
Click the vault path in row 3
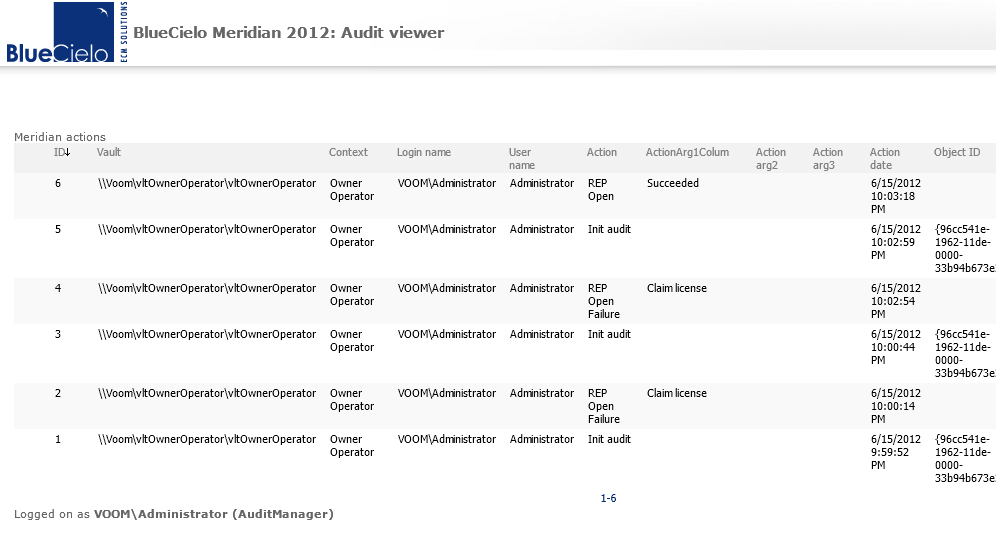pos(207,334)
